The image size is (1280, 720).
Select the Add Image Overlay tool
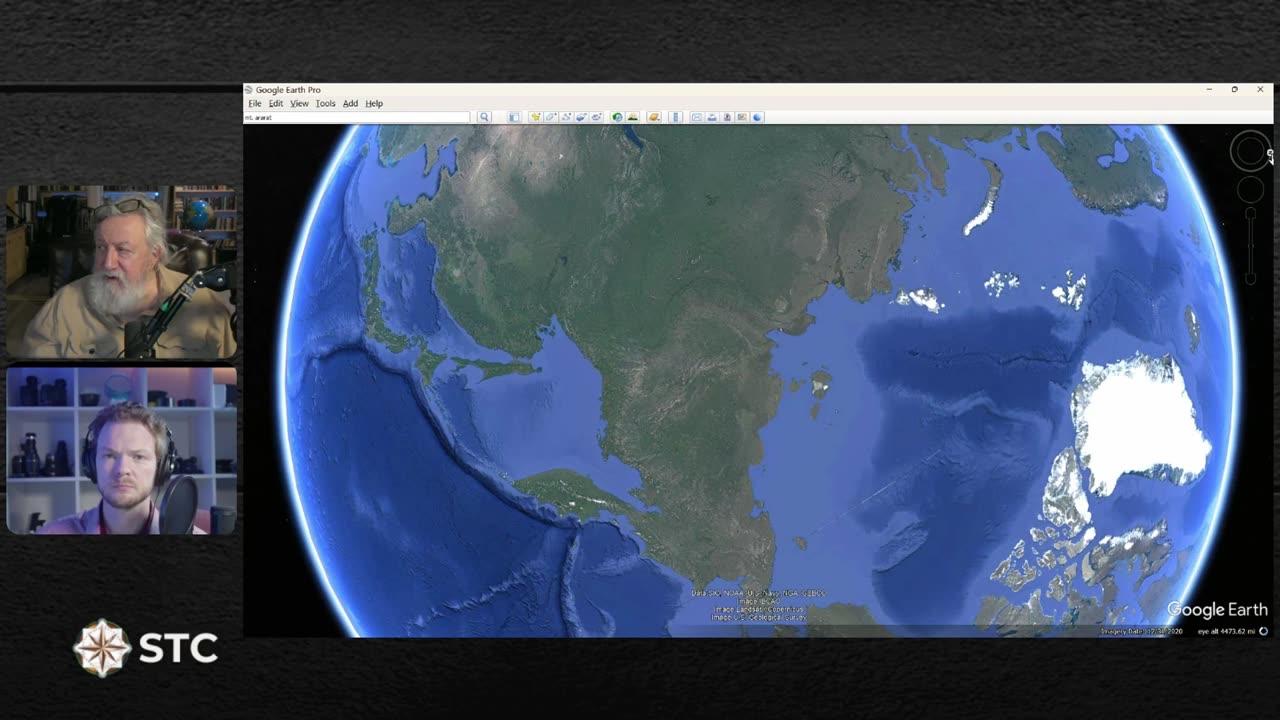[x=581, y=117]
